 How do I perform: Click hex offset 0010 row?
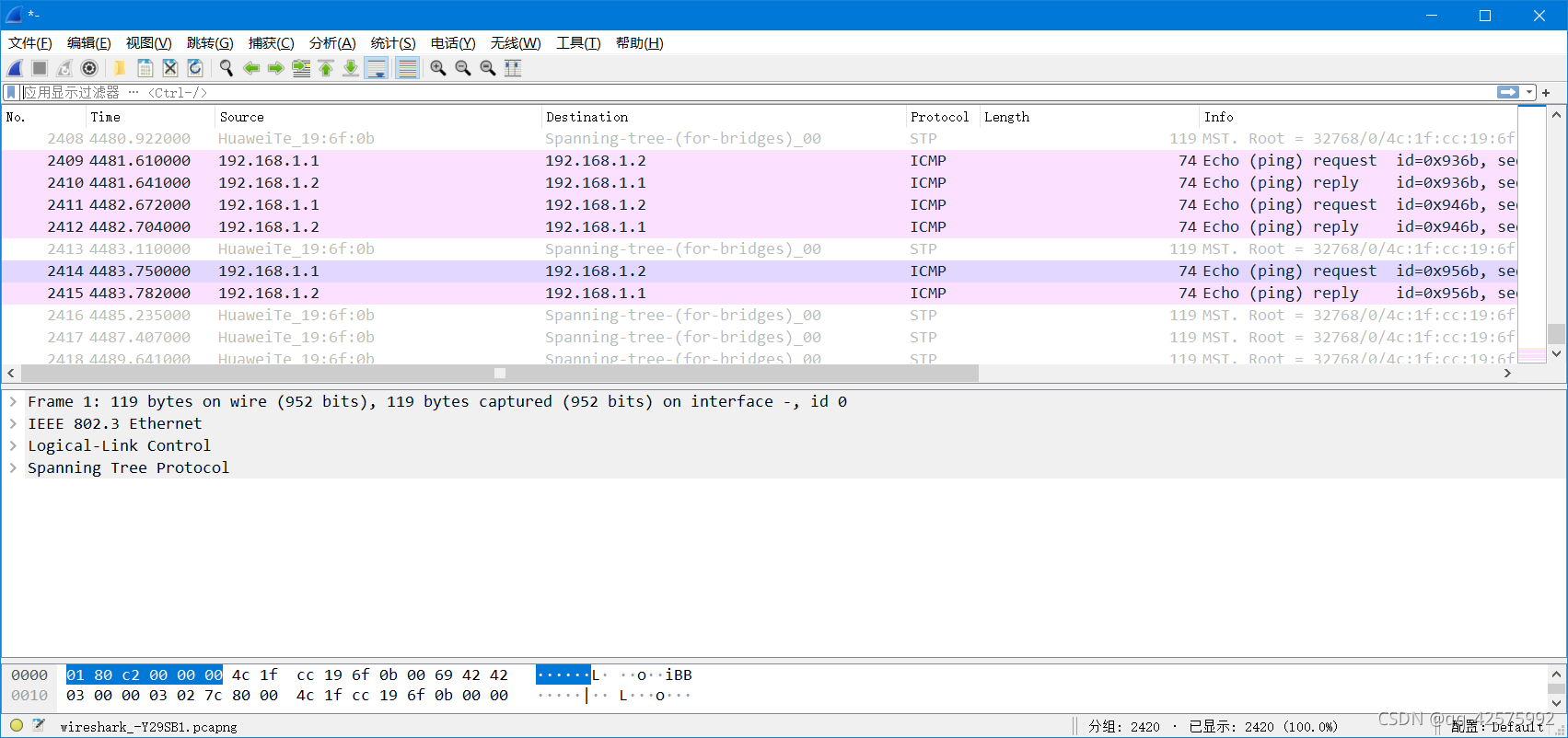click(x=29, y=696)
